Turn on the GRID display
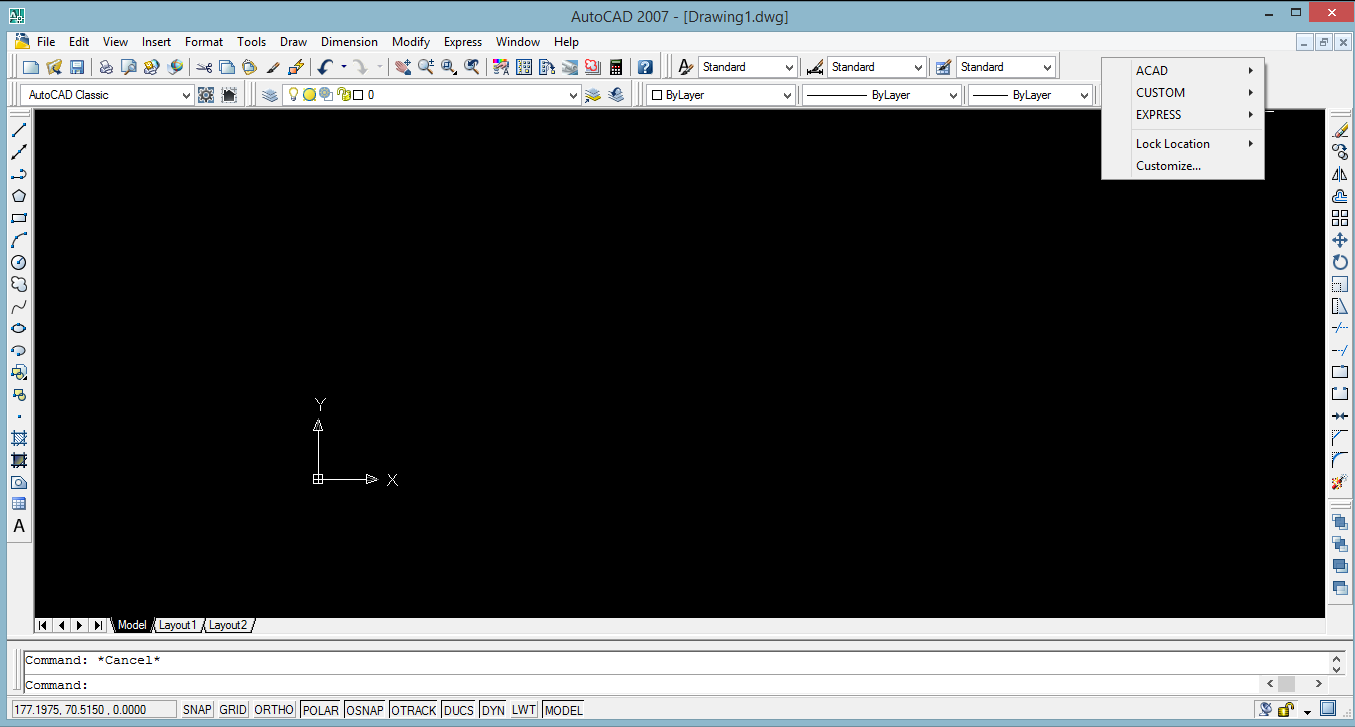Viewport: 1355px width, 727px height. (x=231, y=710)
